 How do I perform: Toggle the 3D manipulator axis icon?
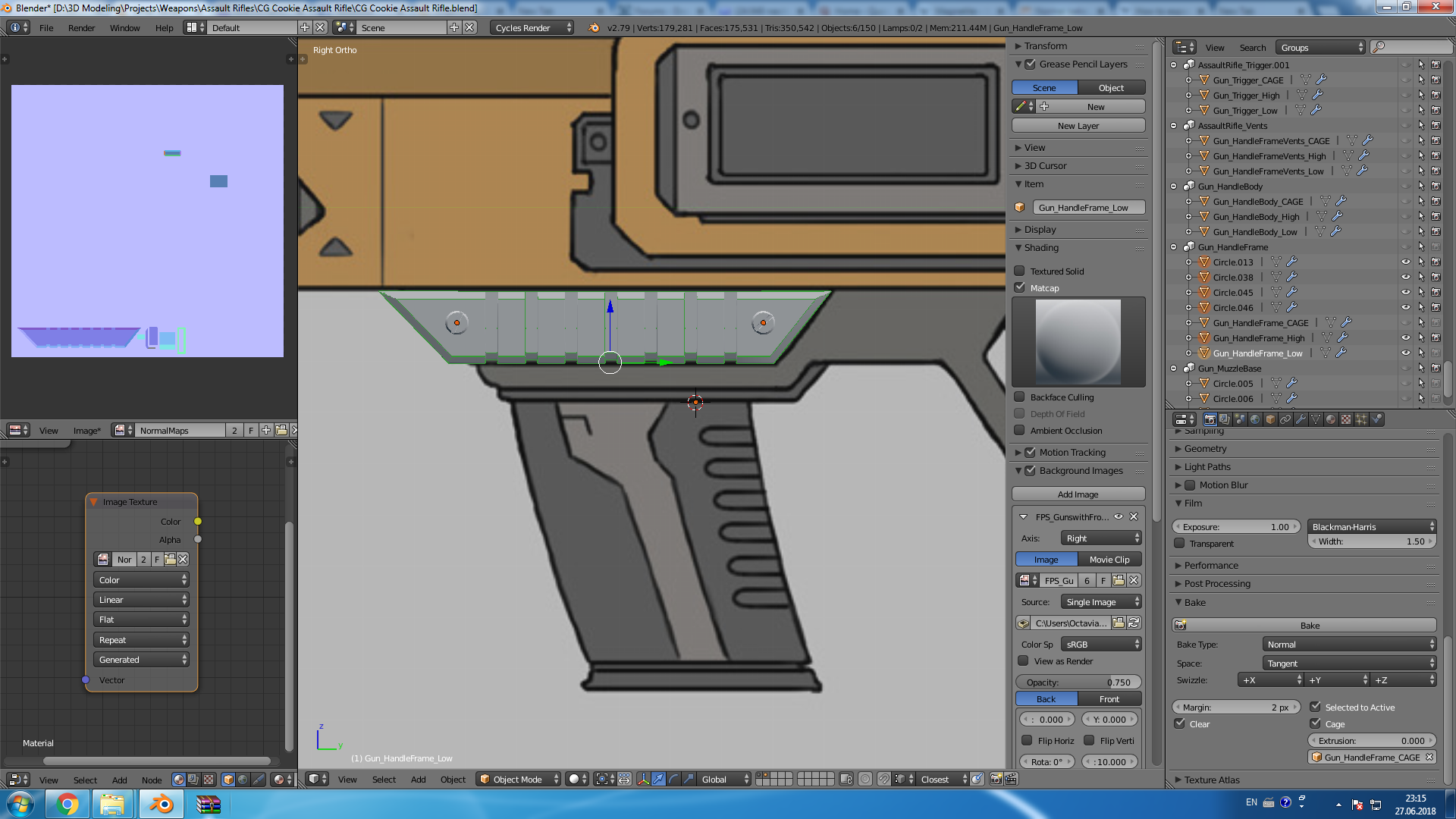[643, 779]
